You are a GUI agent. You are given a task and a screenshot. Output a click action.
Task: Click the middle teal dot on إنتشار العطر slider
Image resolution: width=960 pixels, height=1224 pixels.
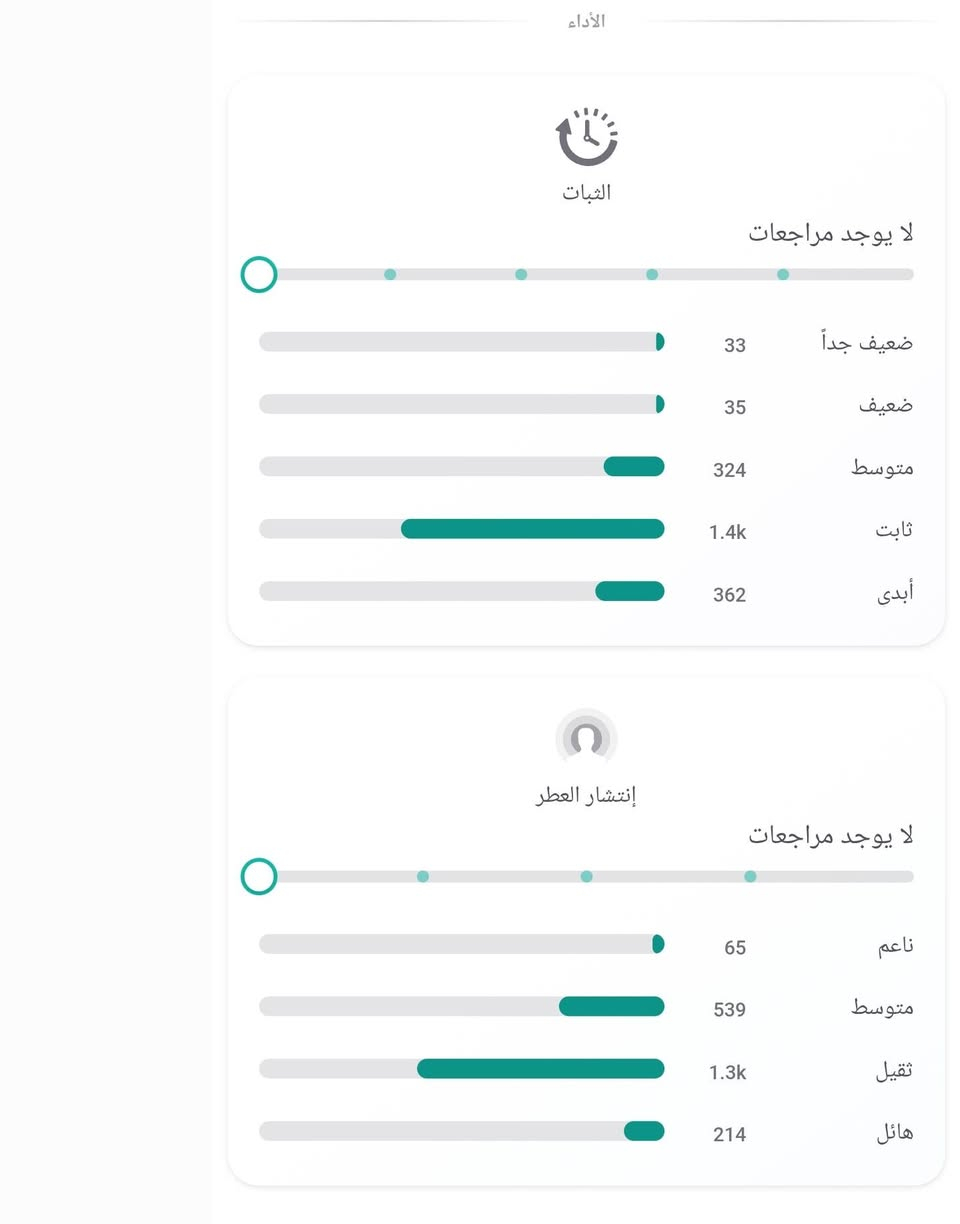pyautogui.click(x=586, y=876)
